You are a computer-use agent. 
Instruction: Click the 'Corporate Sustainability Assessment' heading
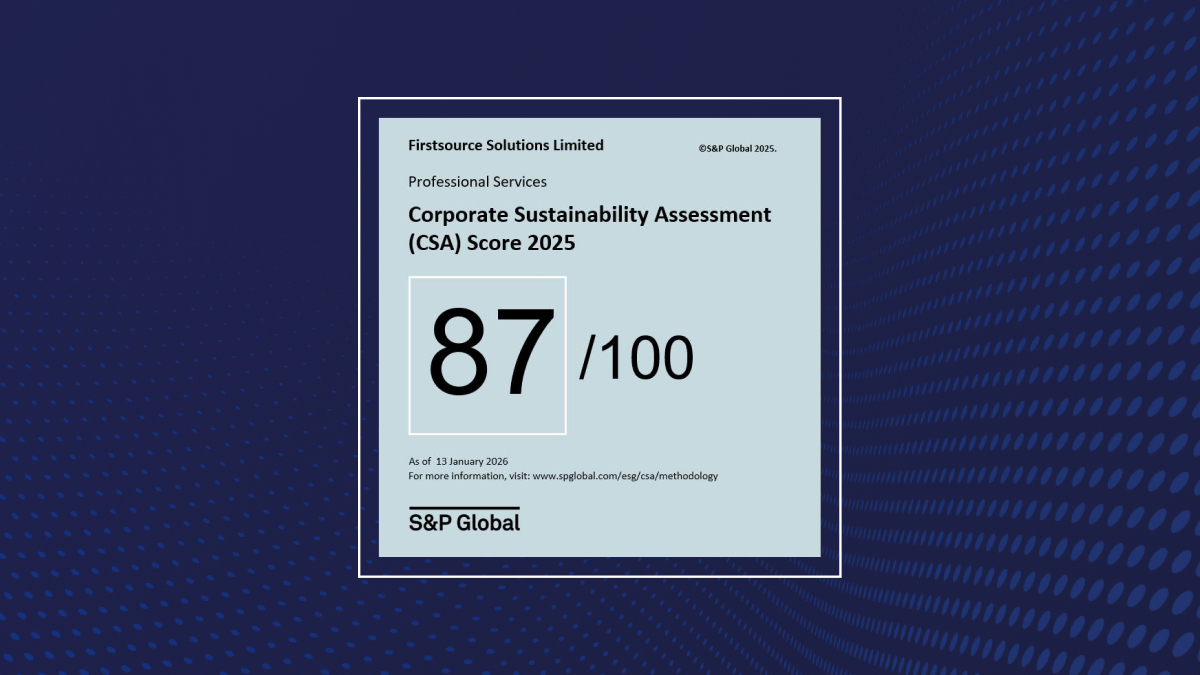click(x=590, y=214)
